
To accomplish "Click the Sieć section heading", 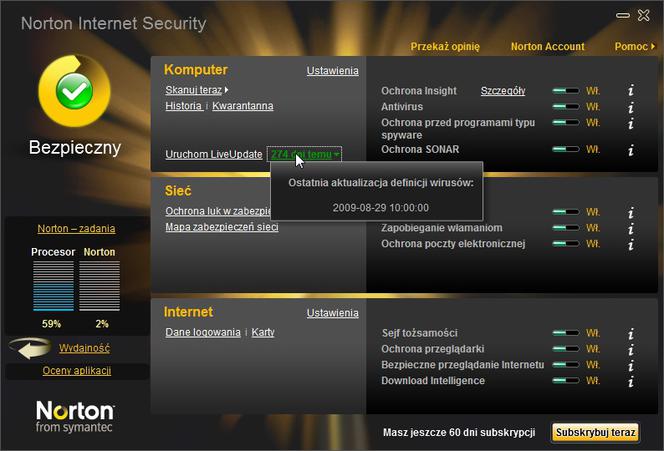I will pyautogui.click(x=178, y=191).
